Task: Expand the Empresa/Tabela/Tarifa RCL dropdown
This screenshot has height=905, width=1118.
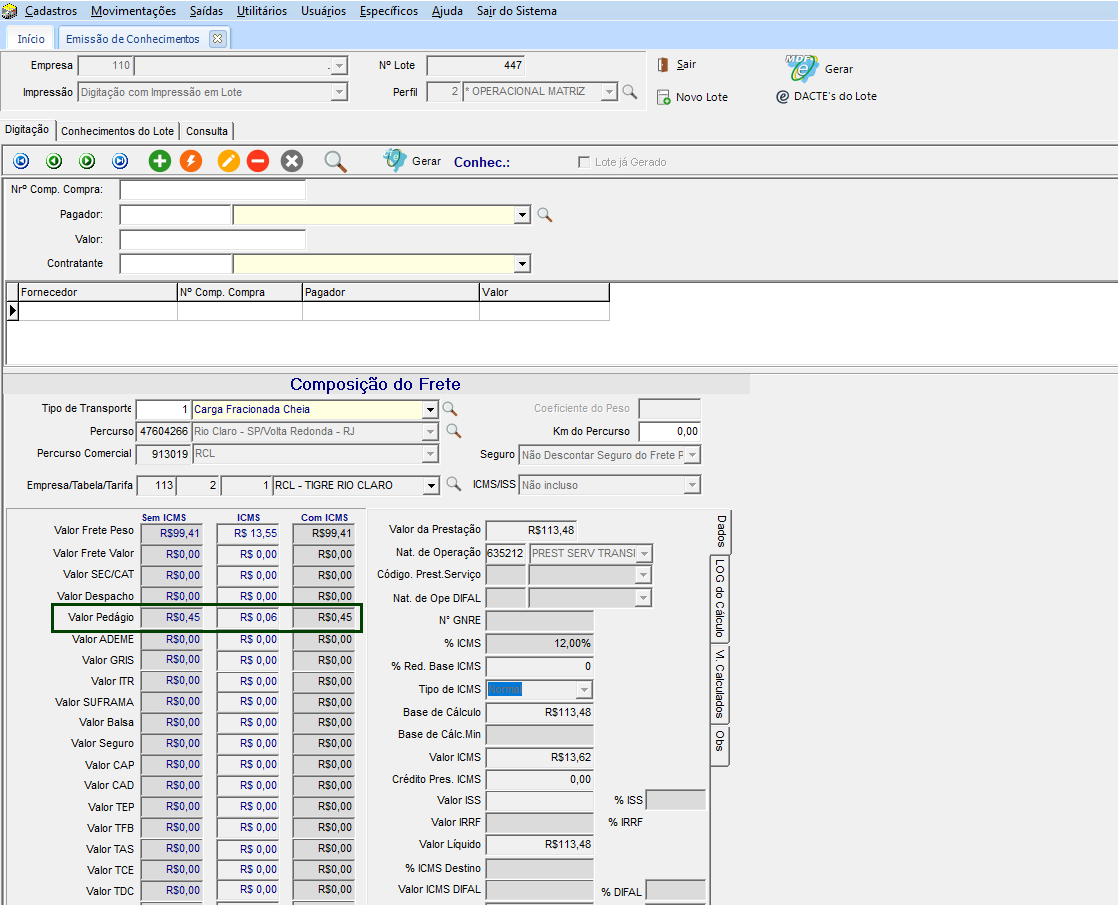Action: (x=430, y=485)
